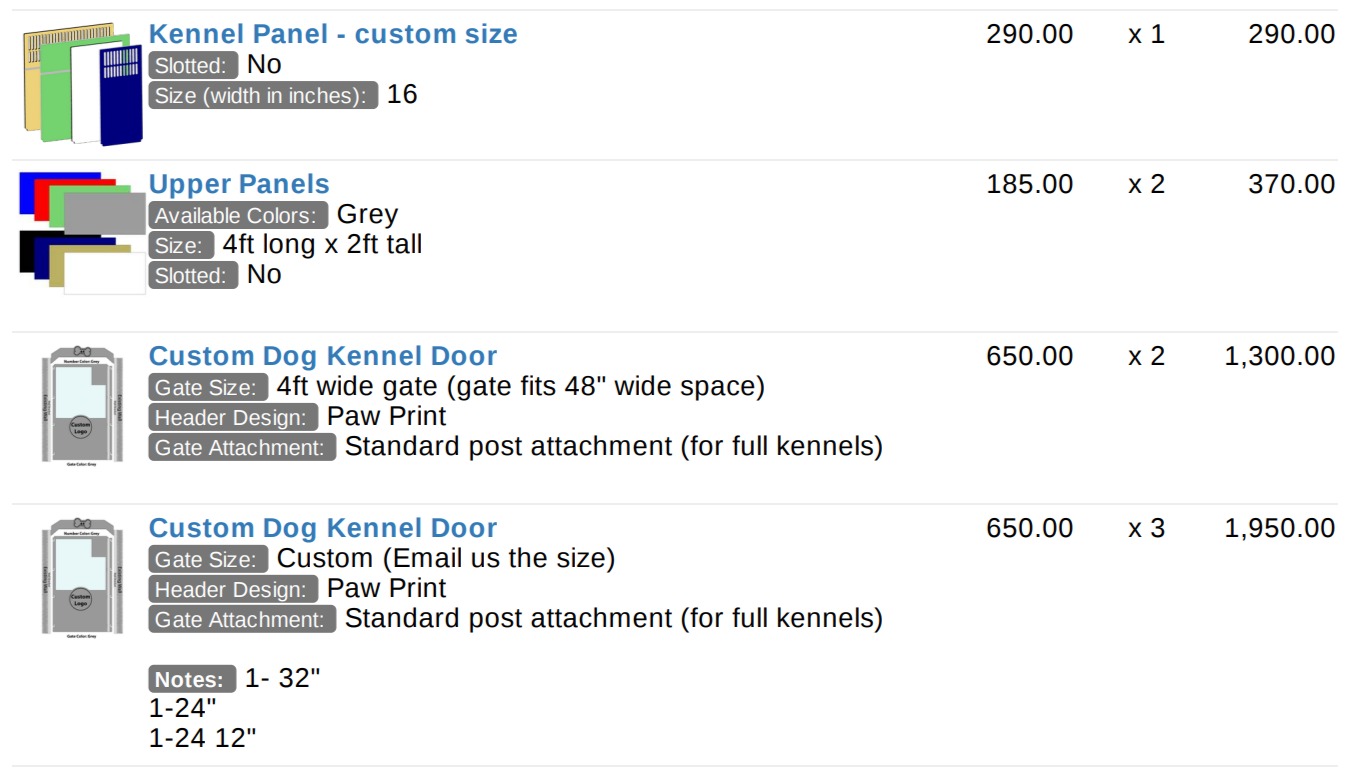1361x769 pixels.
Task: Click the Slotted label under Kennel Panel
Action: [x=194, y=66]
